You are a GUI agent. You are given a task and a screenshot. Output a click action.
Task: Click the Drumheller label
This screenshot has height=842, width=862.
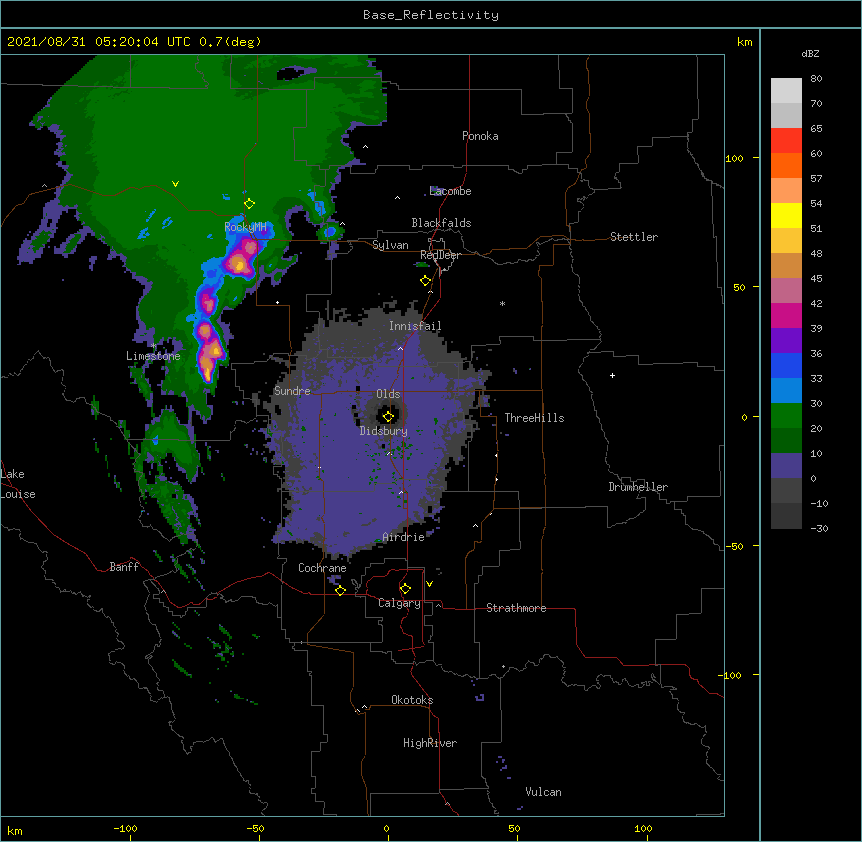click(x=638, y=487)
